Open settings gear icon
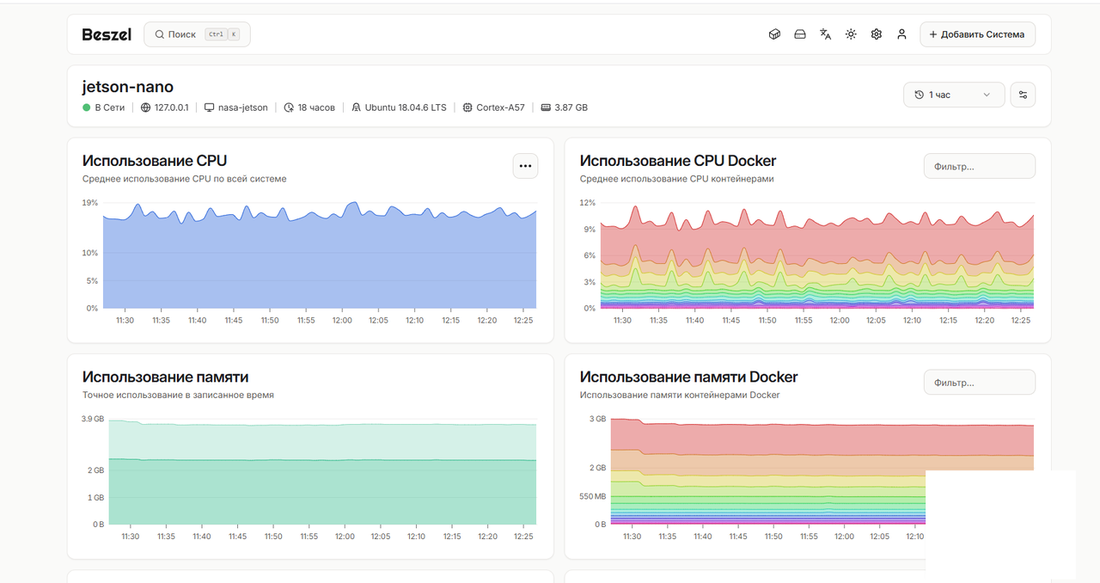This screenshot has height=583, width=1100. (876, 34)
